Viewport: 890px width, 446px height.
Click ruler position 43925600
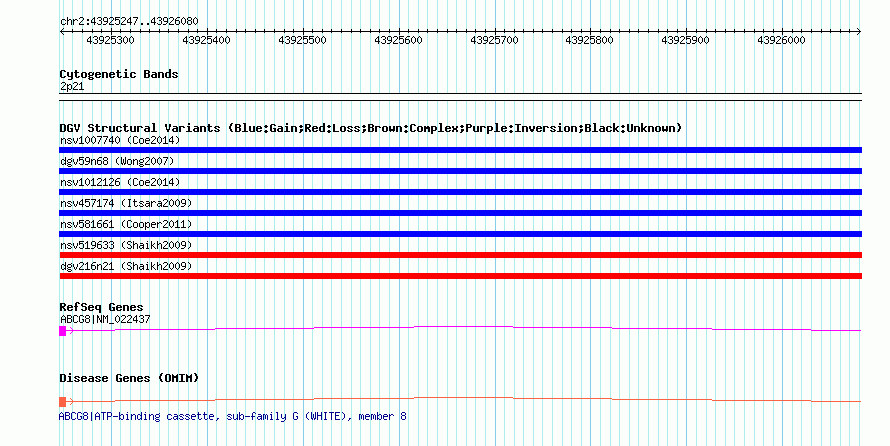[398, 41]
